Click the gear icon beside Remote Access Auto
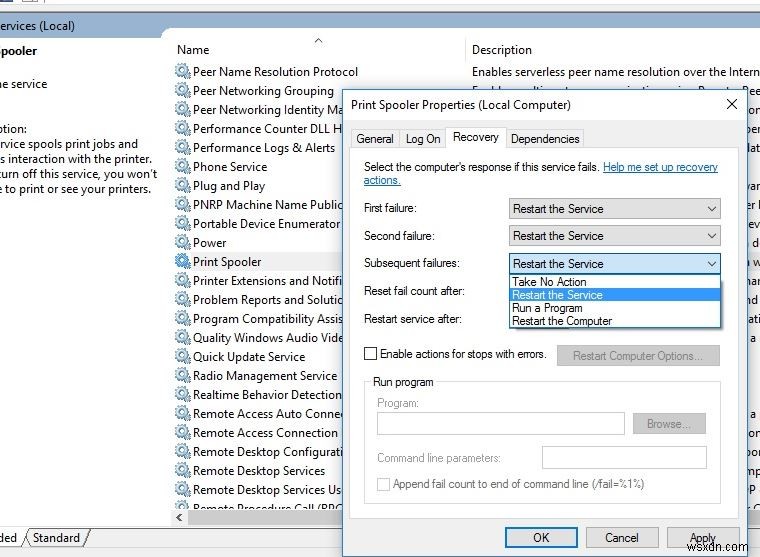The height and width of the screenshot is (557, 760). click(x=182, y=414)
